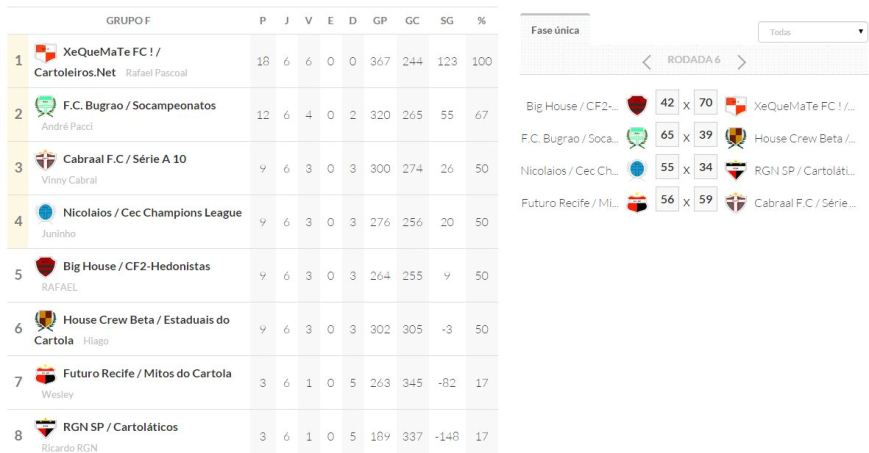Click Big House dark red shield crest
Viewport: 869px width, 453px height.
click(45, 266)
